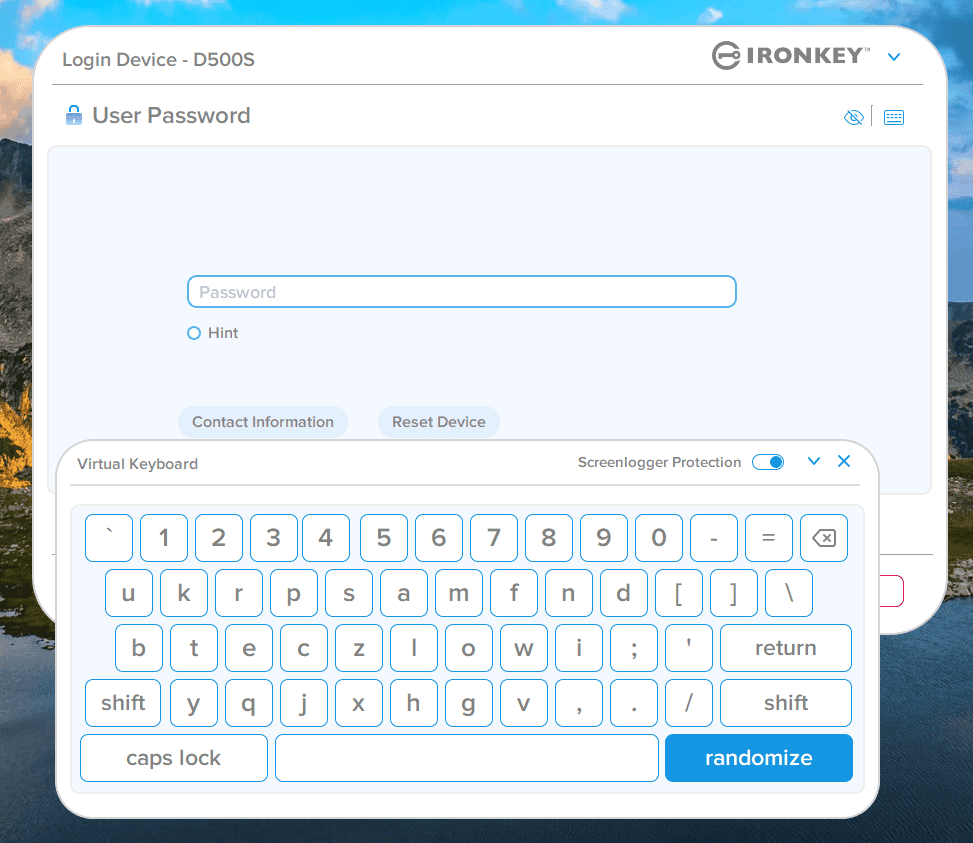
Task: Tap the number 8 key
Action: coord(549,538)
